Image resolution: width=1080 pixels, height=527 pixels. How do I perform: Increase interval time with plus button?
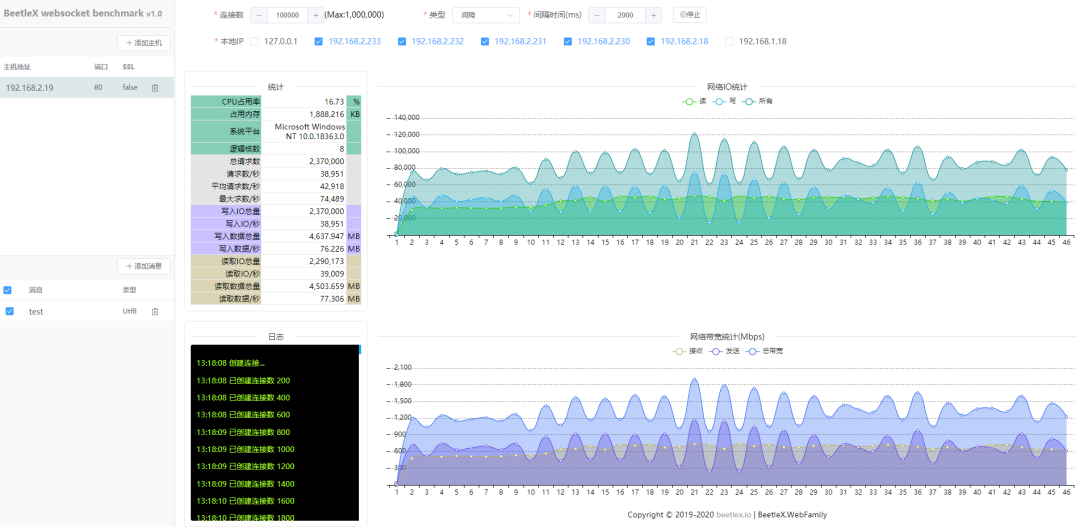[654, 15]
